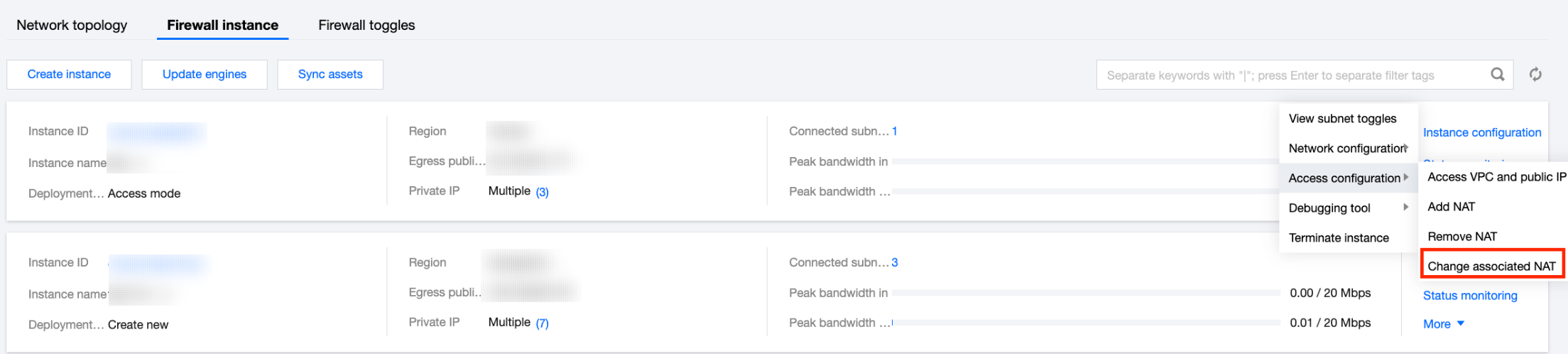Screen dimensions: 1568x354
Task: Expand the Network configuration submenu arrow
Action: pos(1405,148)
